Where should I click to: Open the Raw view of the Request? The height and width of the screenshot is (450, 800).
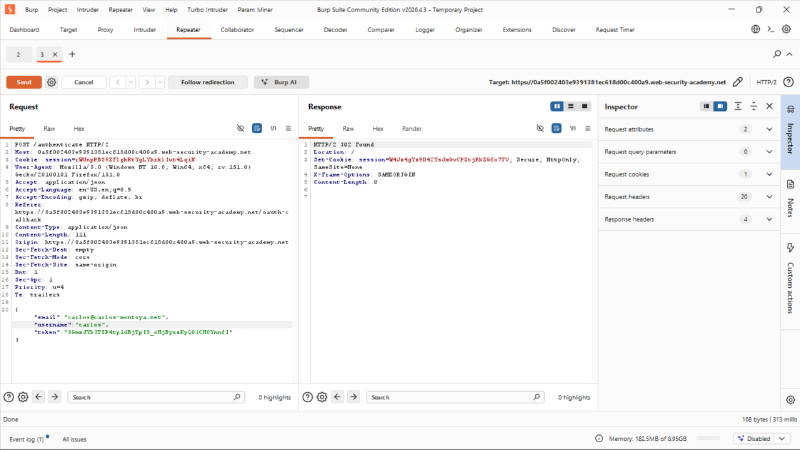click(x=49, y=129)
